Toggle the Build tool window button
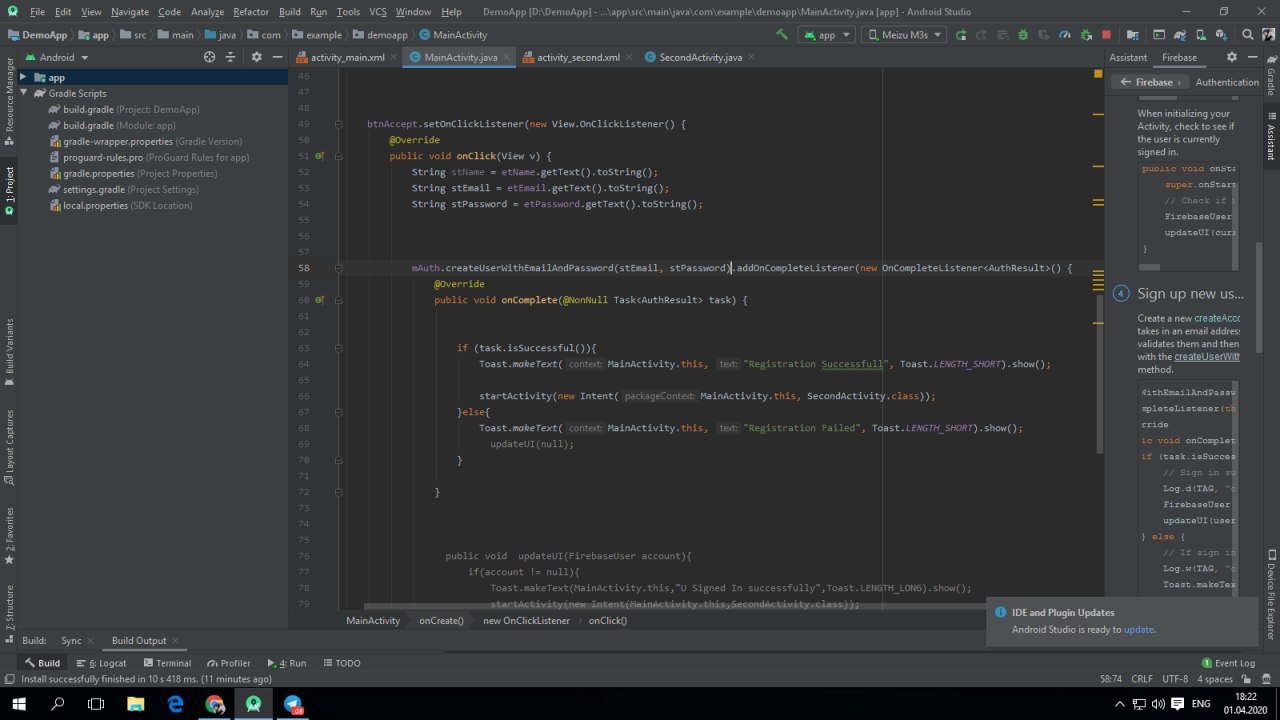This screenshot has width=1280, height=720. [42, 663]
